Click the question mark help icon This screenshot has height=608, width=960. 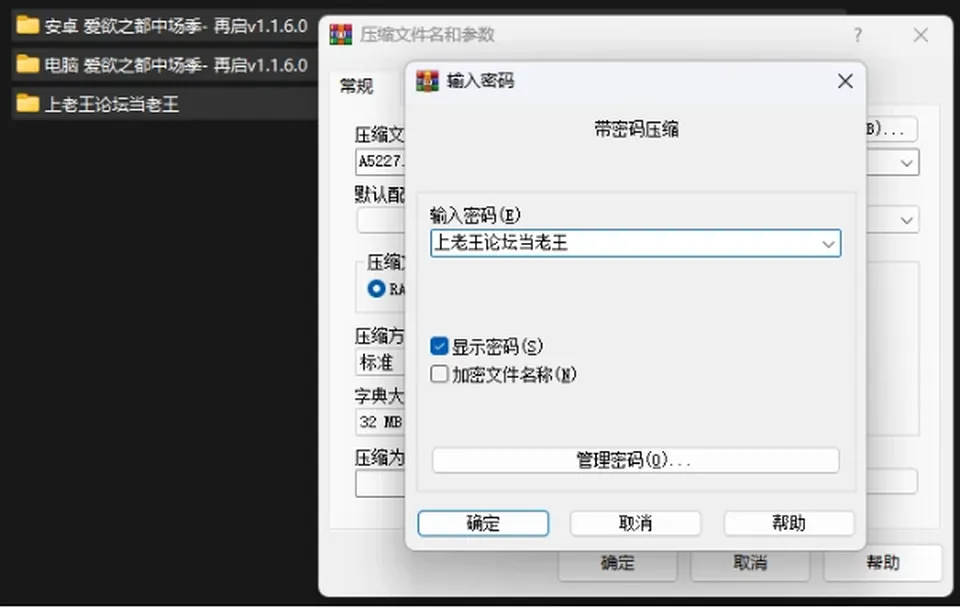(x=858, y=35)
